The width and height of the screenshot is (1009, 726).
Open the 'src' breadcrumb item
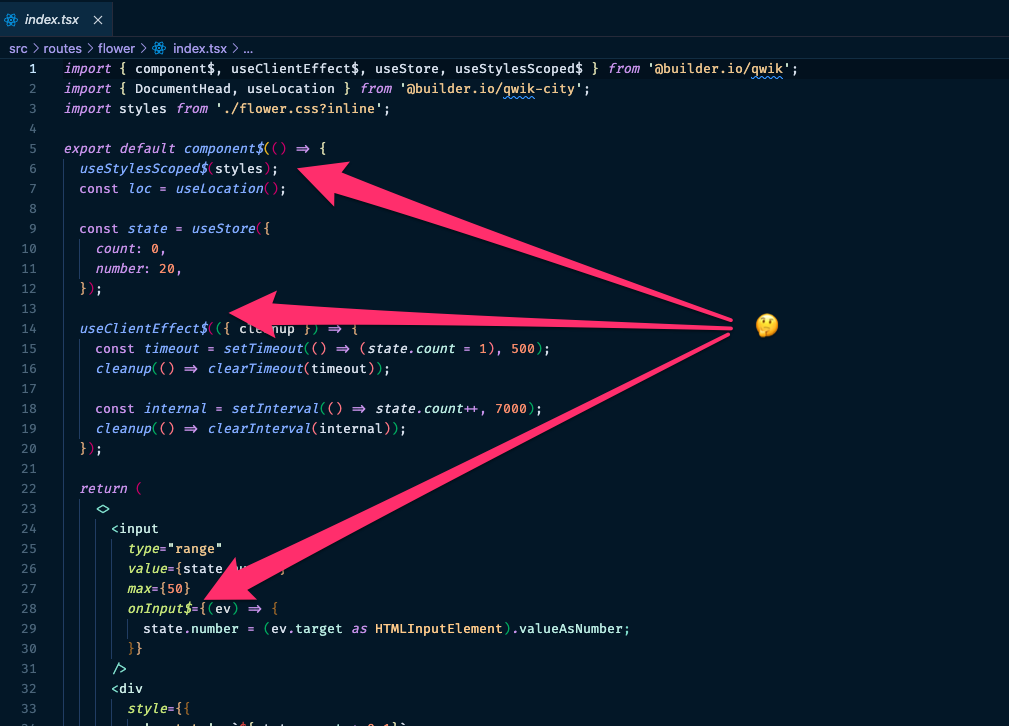[x=18, y=47]
